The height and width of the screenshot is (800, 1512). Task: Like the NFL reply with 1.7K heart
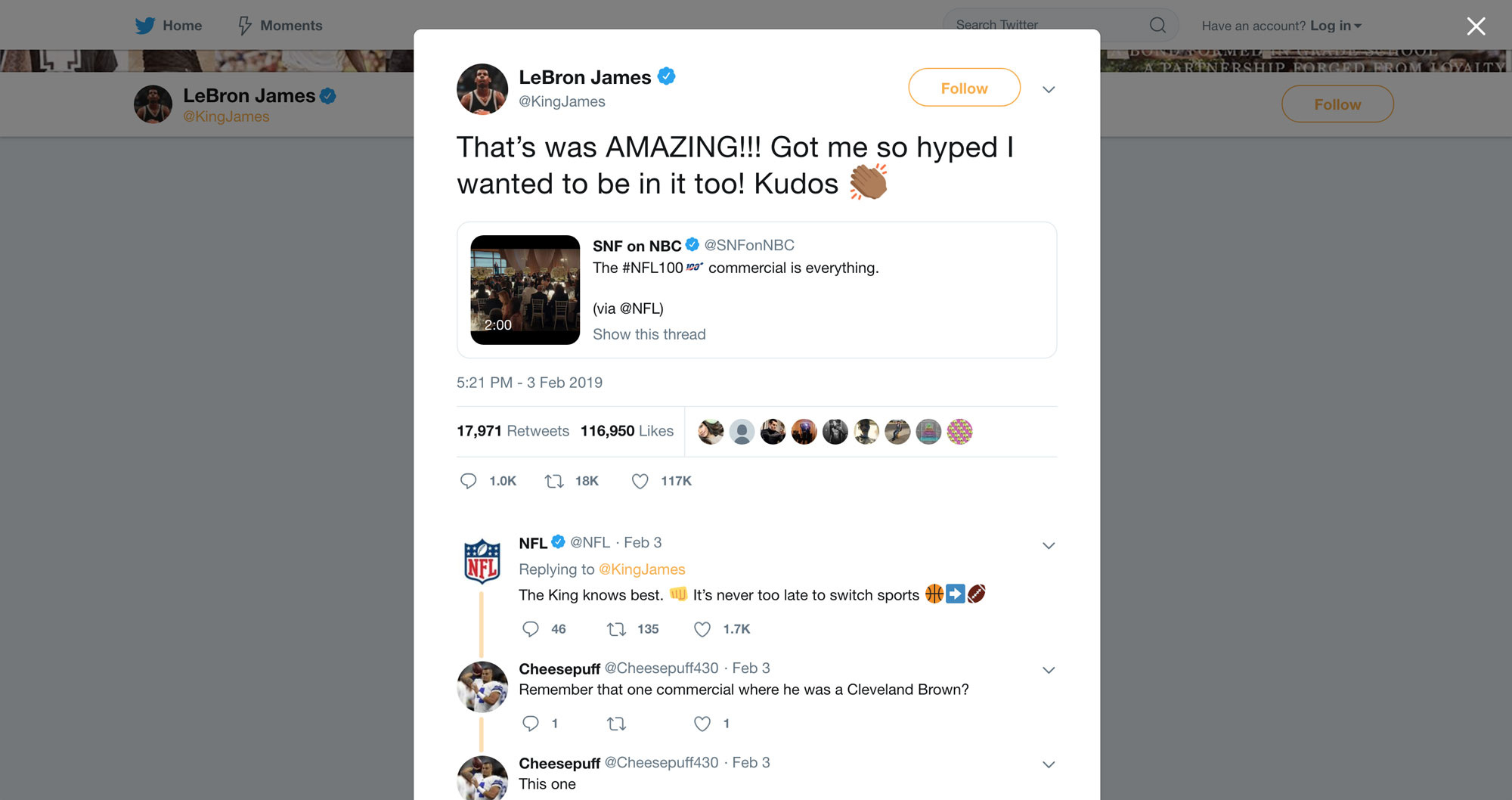pyautogui.click(x=702, y=629)
